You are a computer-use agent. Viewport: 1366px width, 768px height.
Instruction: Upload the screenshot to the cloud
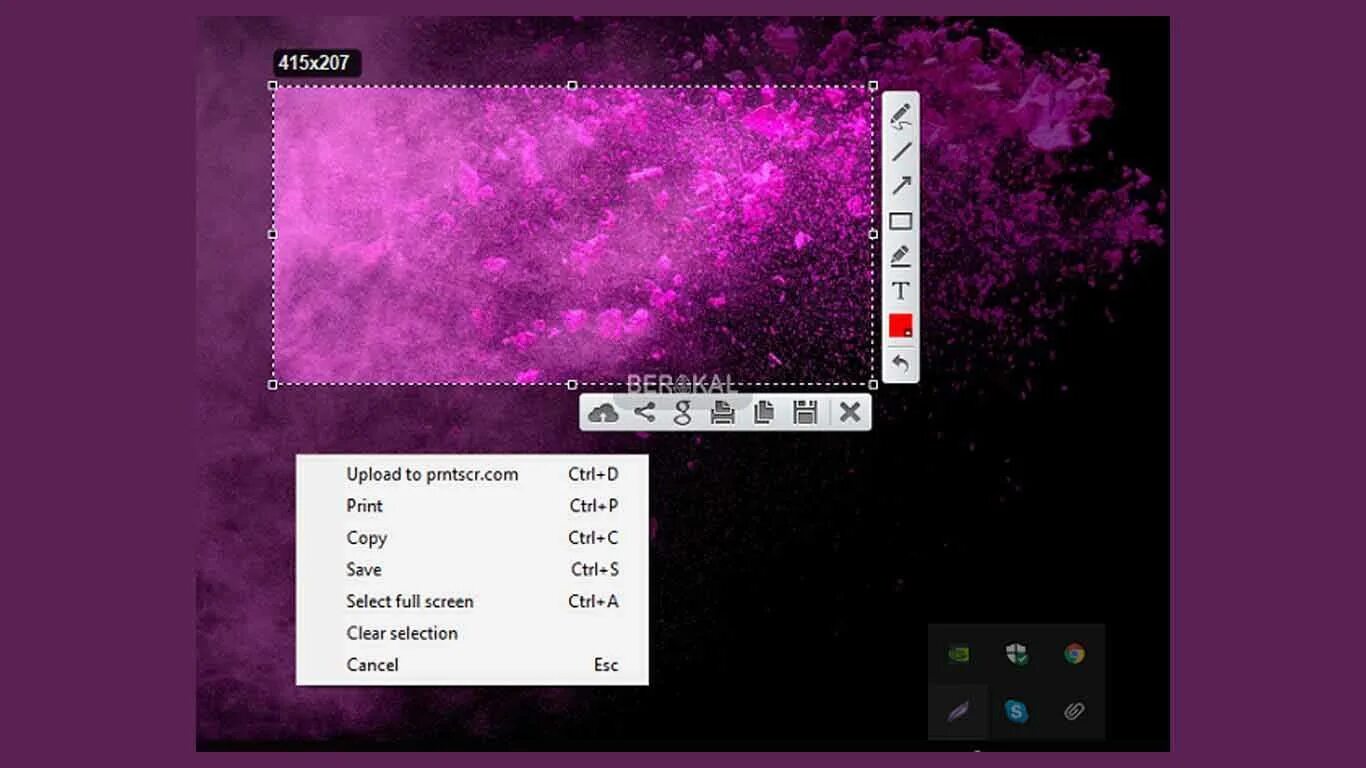605,410
